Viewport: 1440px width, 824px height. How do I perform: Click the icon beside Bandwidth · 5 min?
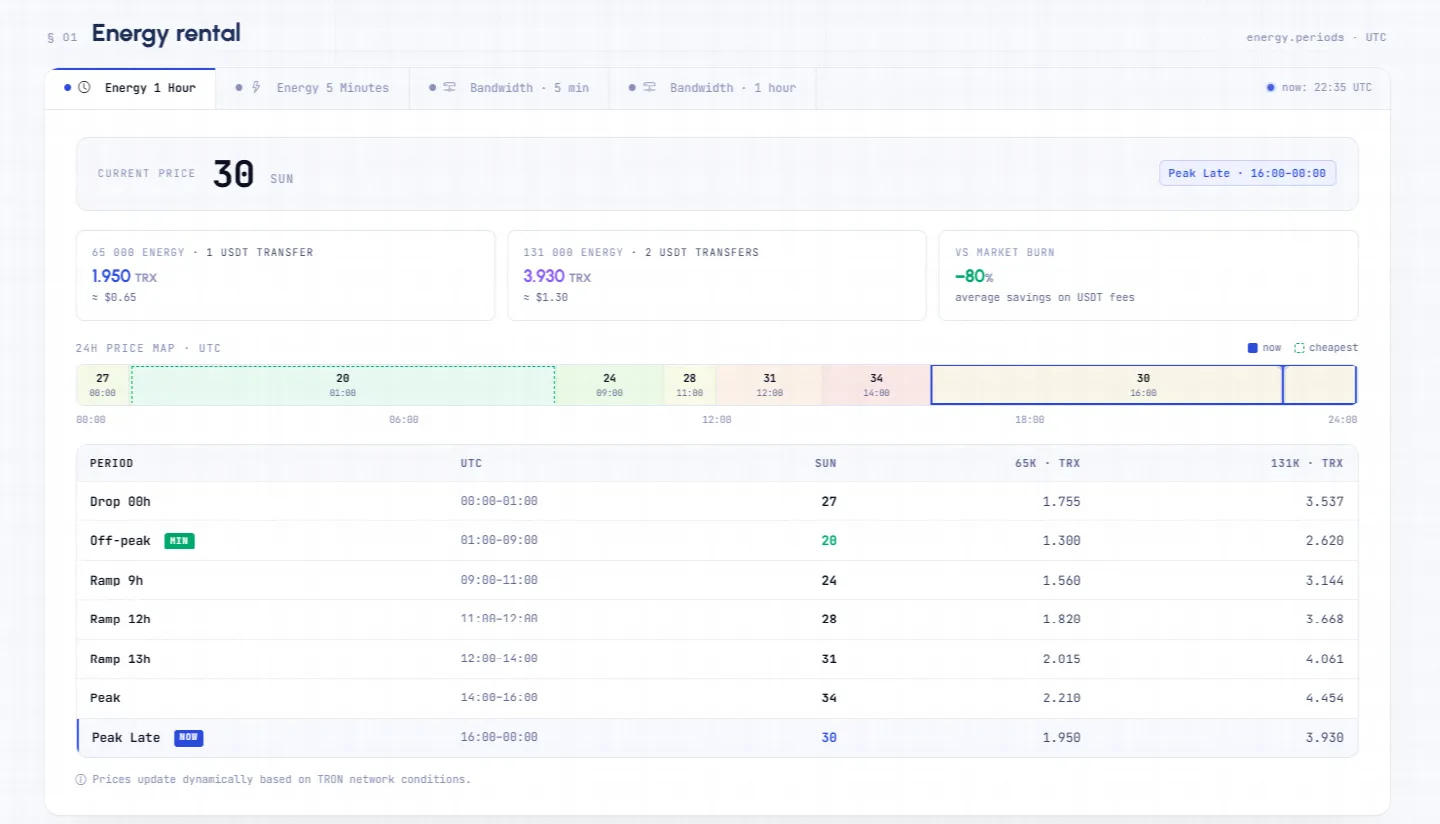[450, 88]
